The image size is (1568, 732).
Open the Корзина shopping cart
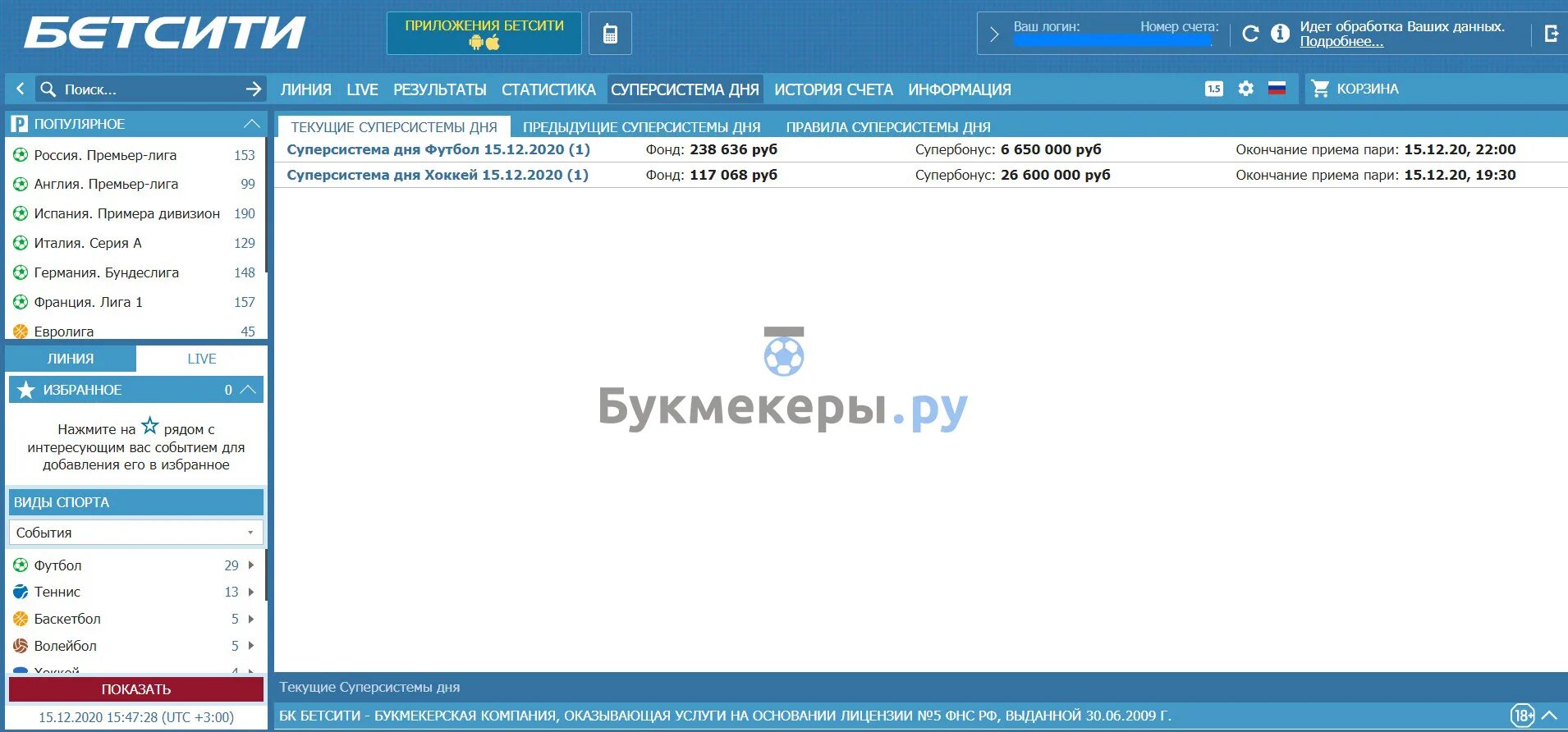tap(1355, 89)
